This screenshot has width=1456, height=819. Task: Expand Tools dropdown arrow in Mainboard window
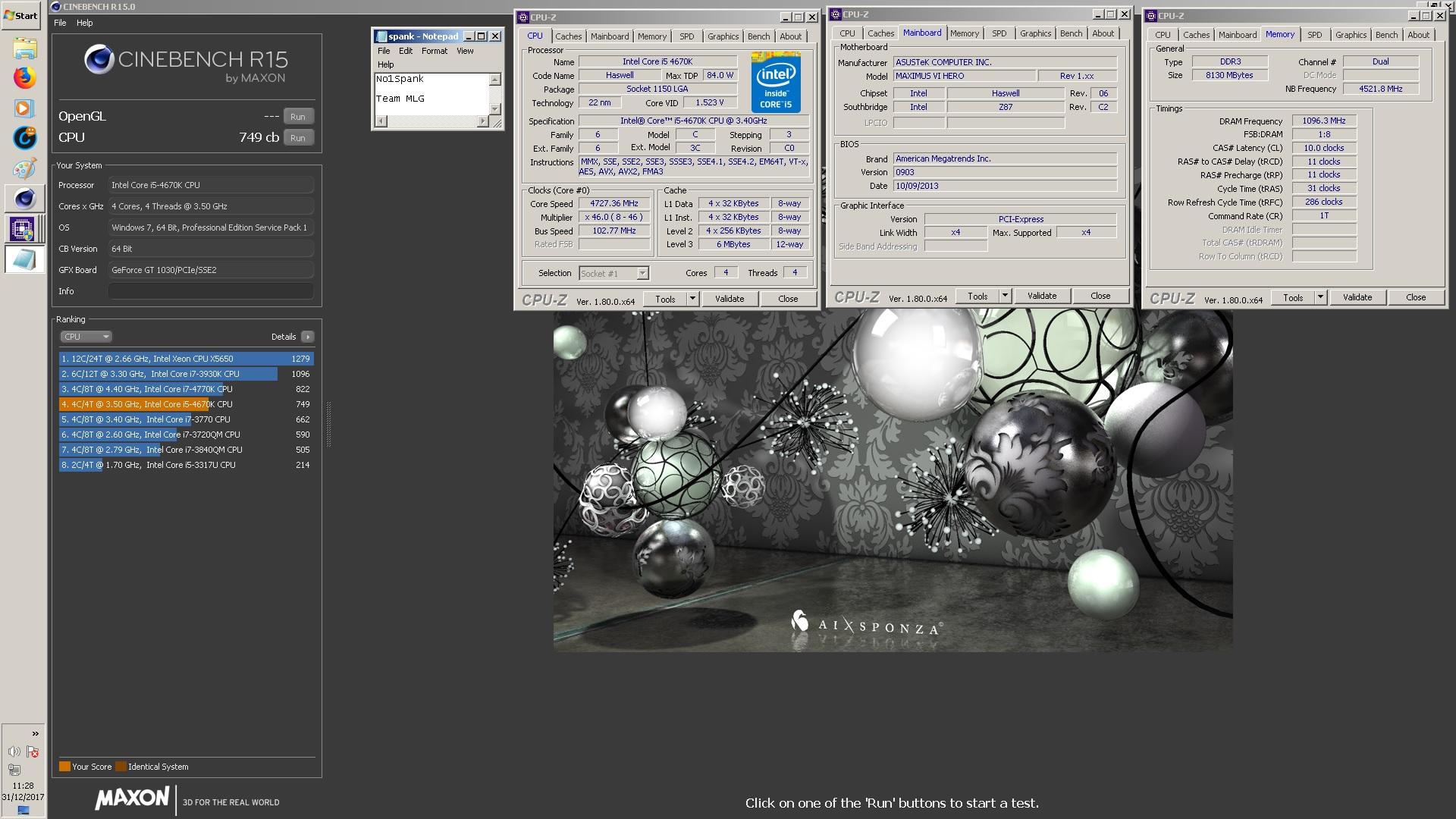tap(1005, 296)
